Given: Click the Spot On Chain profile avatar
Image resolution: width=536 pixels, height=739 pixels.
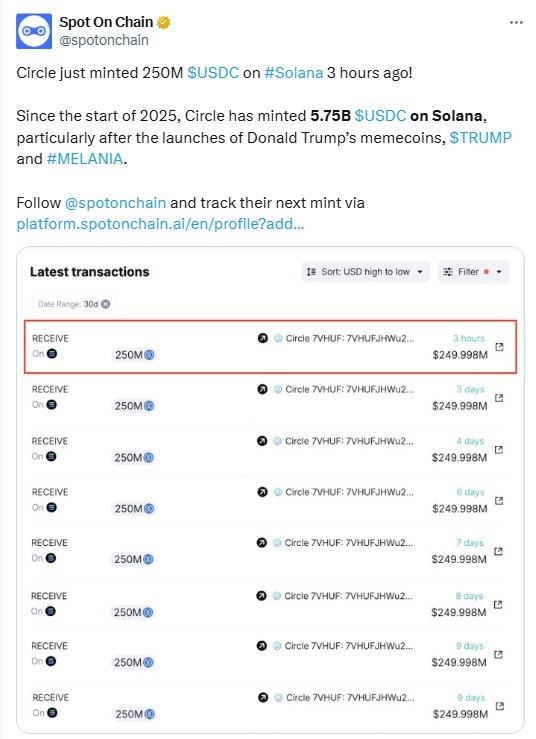Looking at the screenshot, I should [34, 31].
